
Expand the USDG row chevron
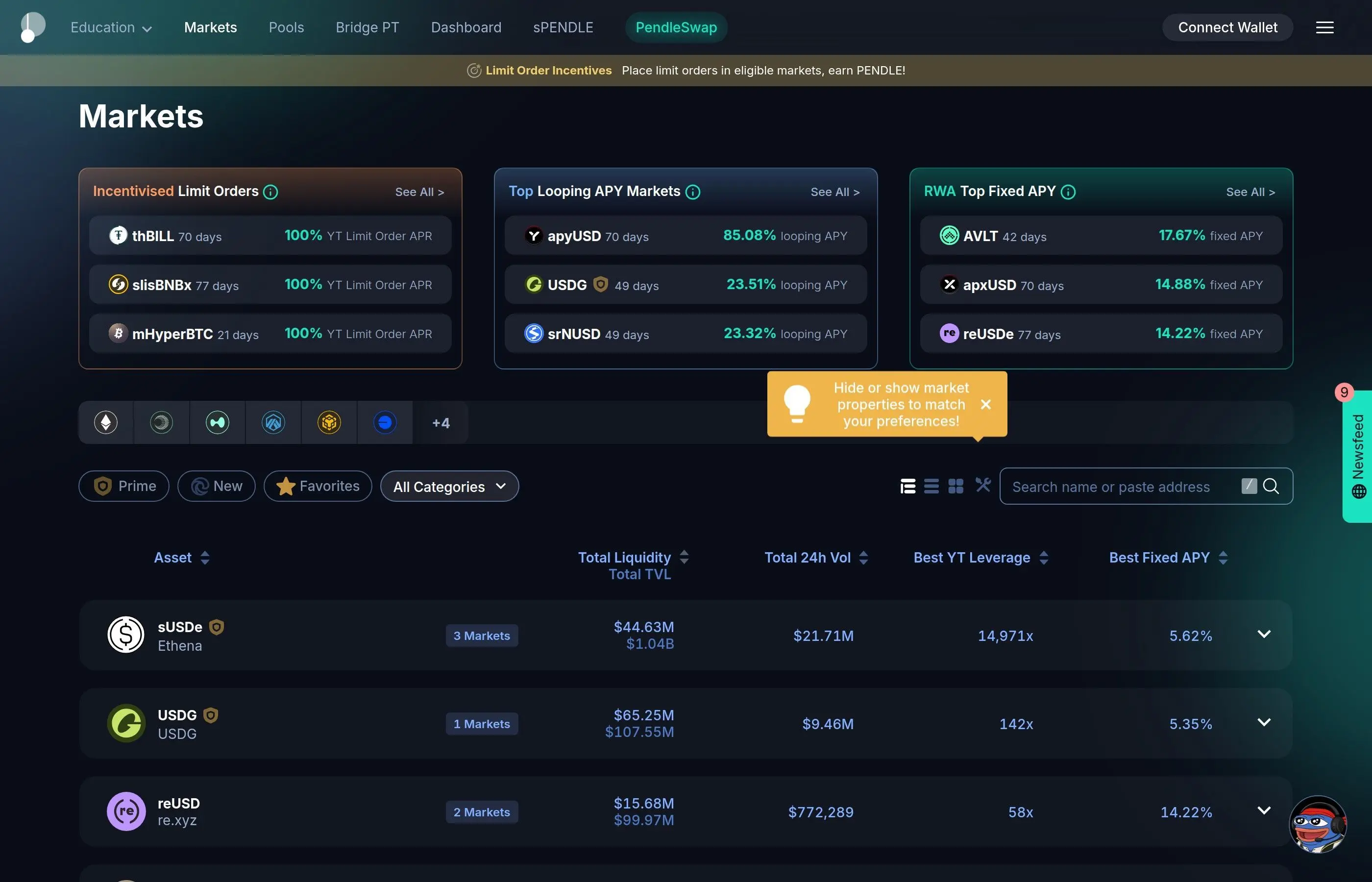(x=1264, y=722)
